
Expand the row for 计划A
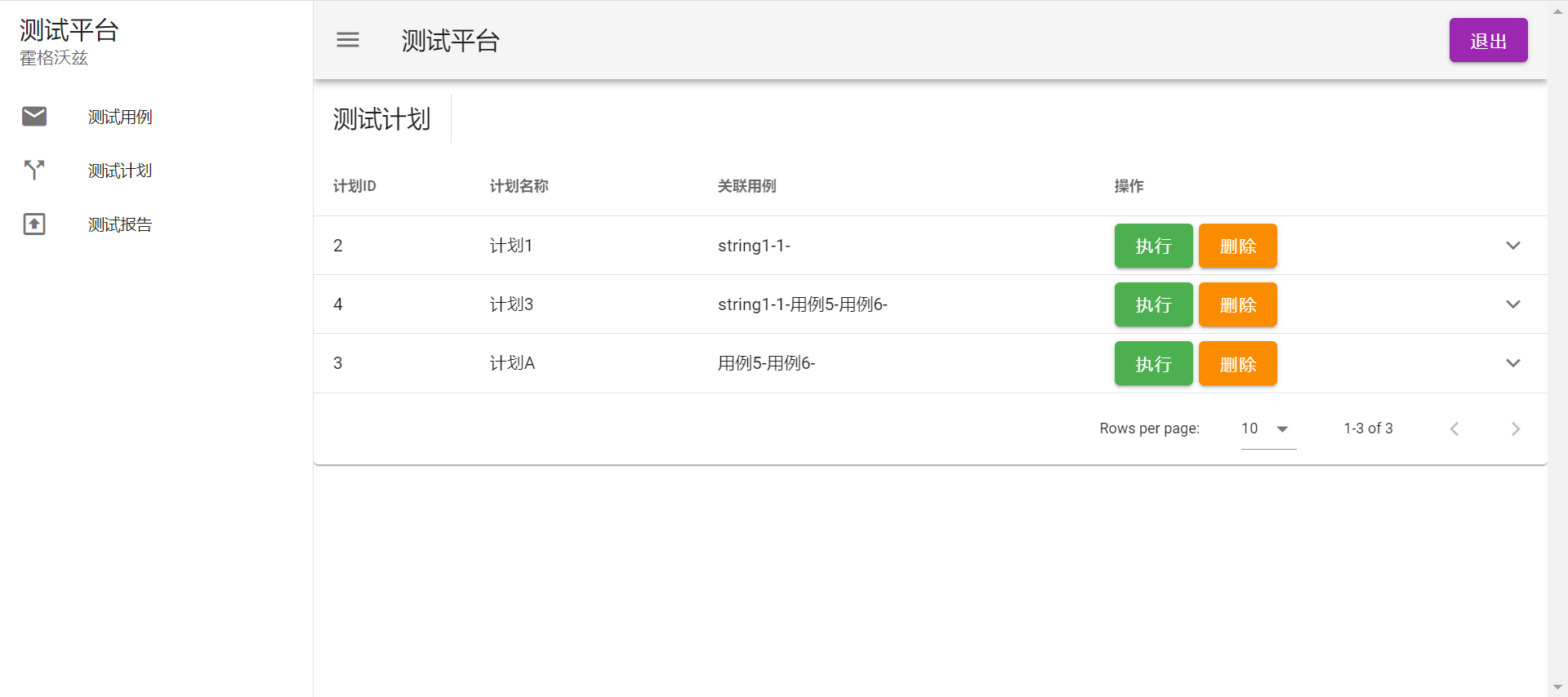pos(1512,363)
